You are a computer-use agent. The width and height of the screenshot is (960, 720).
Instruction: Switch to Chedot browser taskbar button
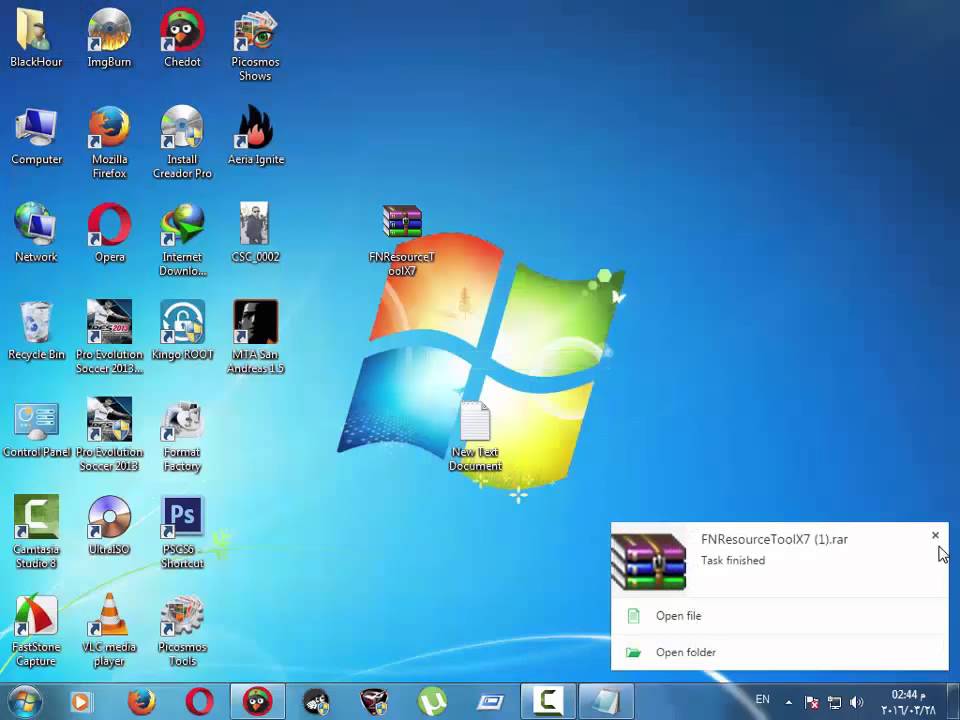pos(258,702)
